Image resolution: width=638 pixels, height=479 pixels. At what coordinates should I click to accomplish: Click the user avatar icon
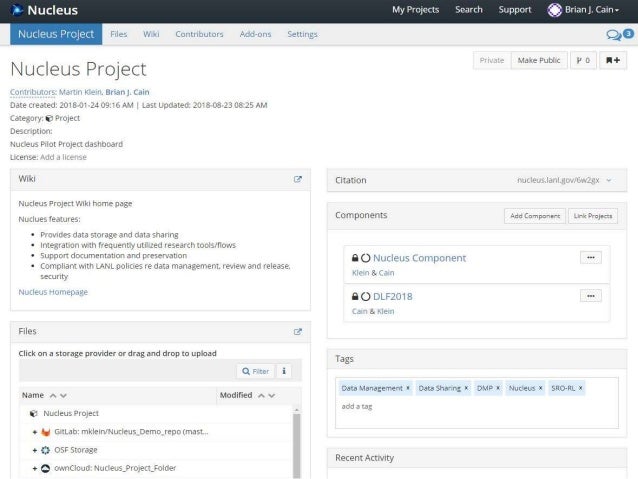(x=554, y=10)
